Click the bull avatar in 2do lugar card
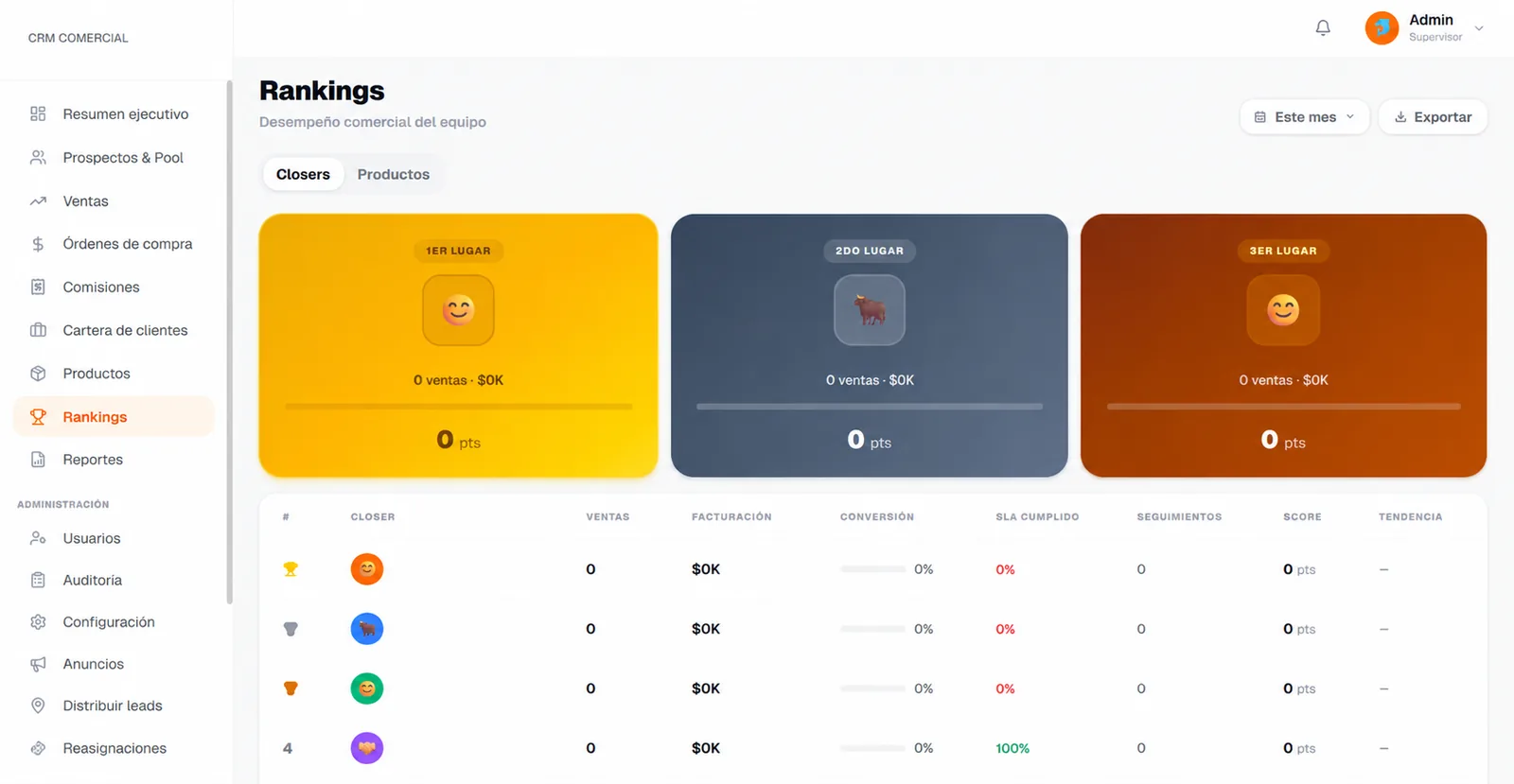 870,310
